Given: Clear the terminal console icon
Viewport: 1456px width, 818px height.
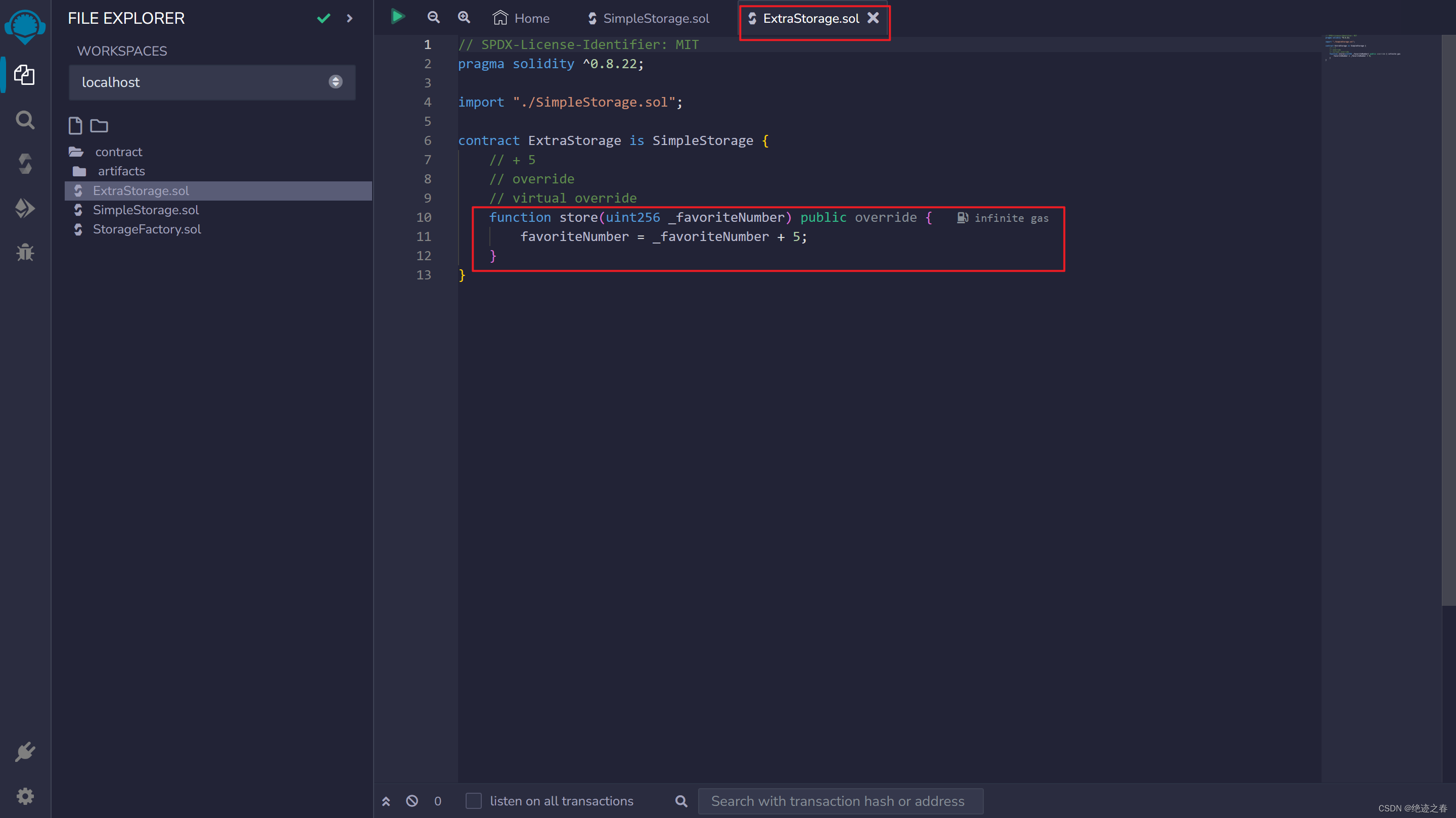Looking at the screenshot, I should (412, 800).
